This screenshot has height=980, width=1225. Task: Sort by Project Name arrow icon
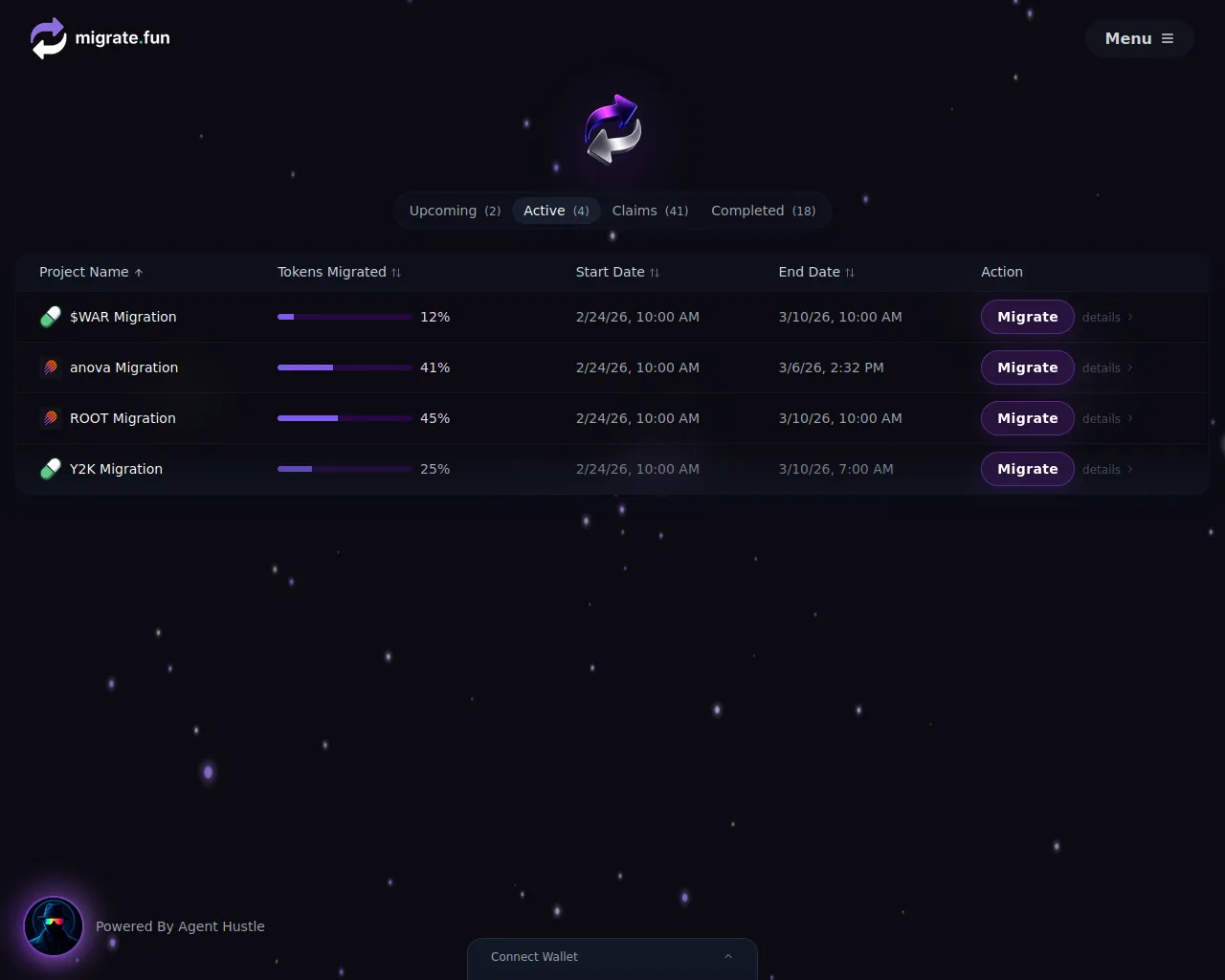click(x=139, y=273)
